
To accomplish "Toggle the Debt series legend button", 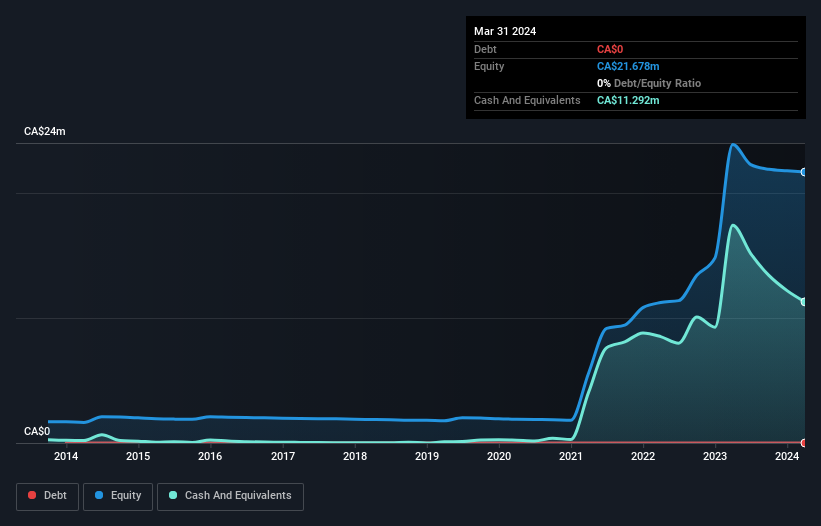I will pos(48,496).
